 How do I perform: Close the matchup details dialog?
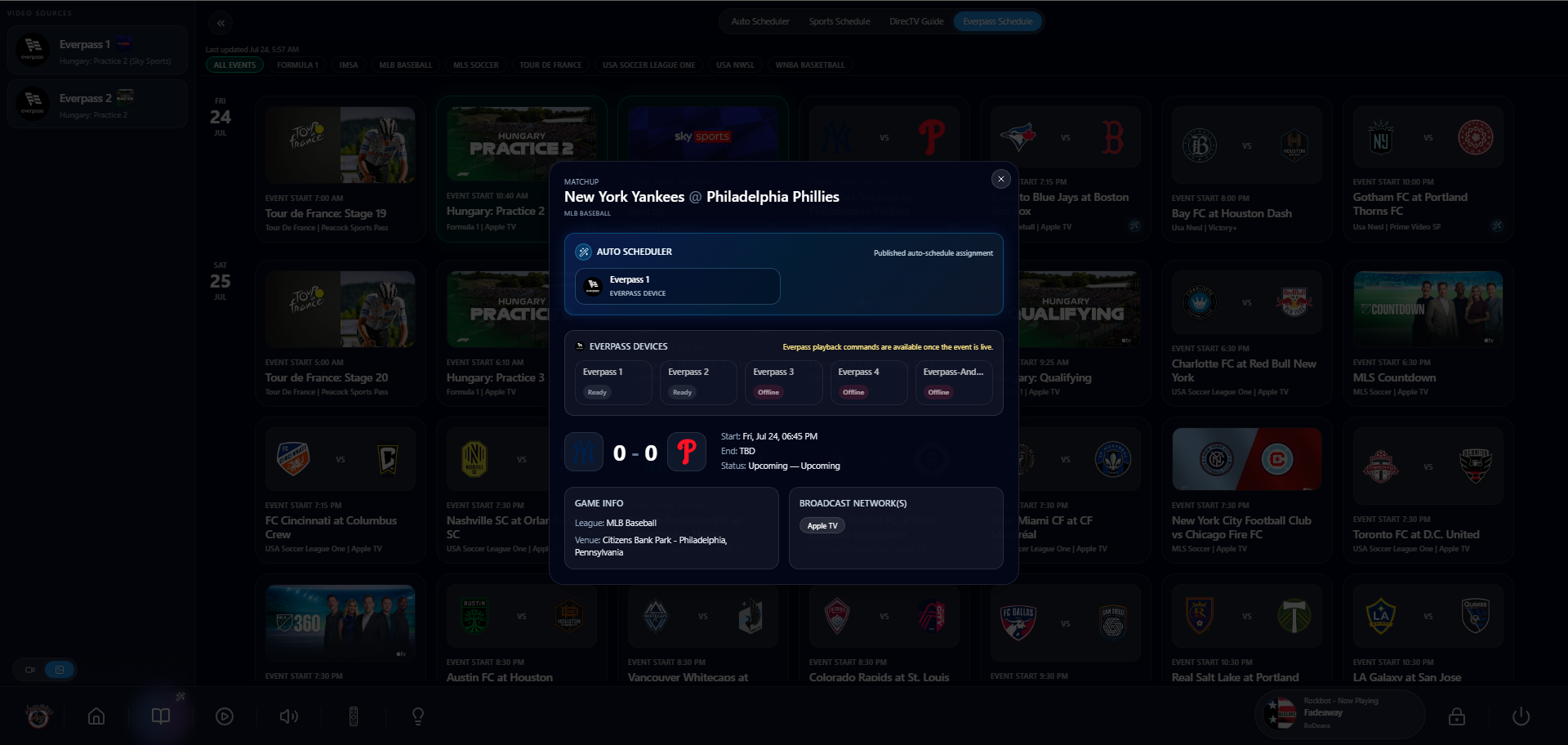point(1000,179)
